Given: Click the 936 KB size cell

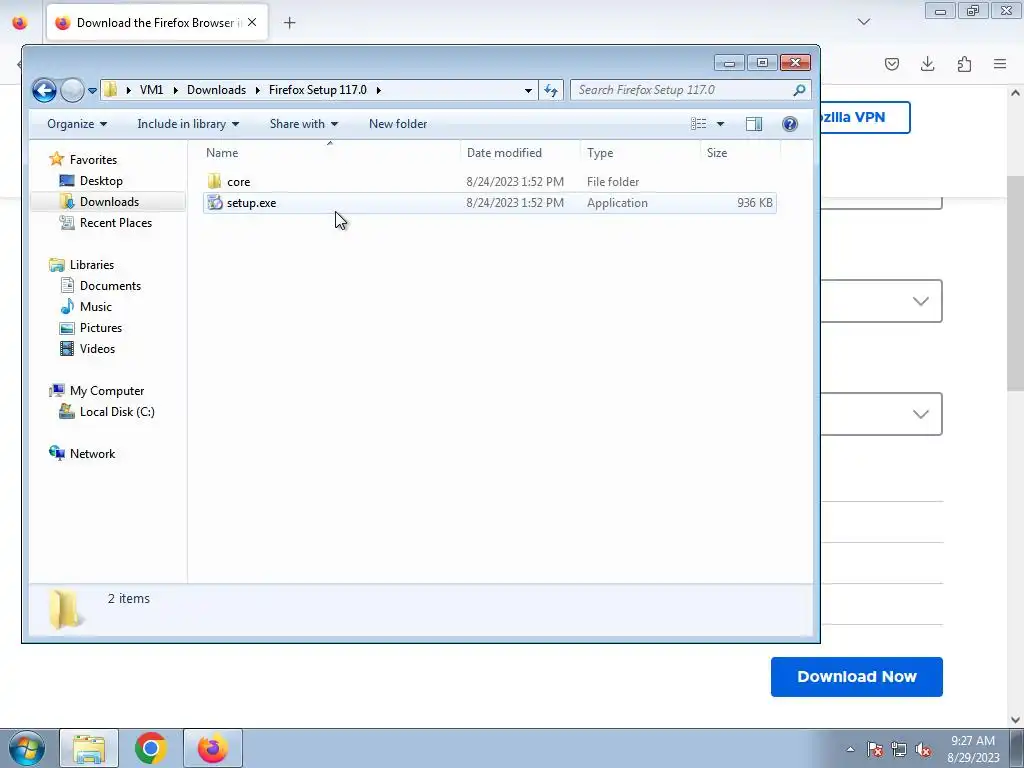Looking at the screenshot, I should coord(754,203).
